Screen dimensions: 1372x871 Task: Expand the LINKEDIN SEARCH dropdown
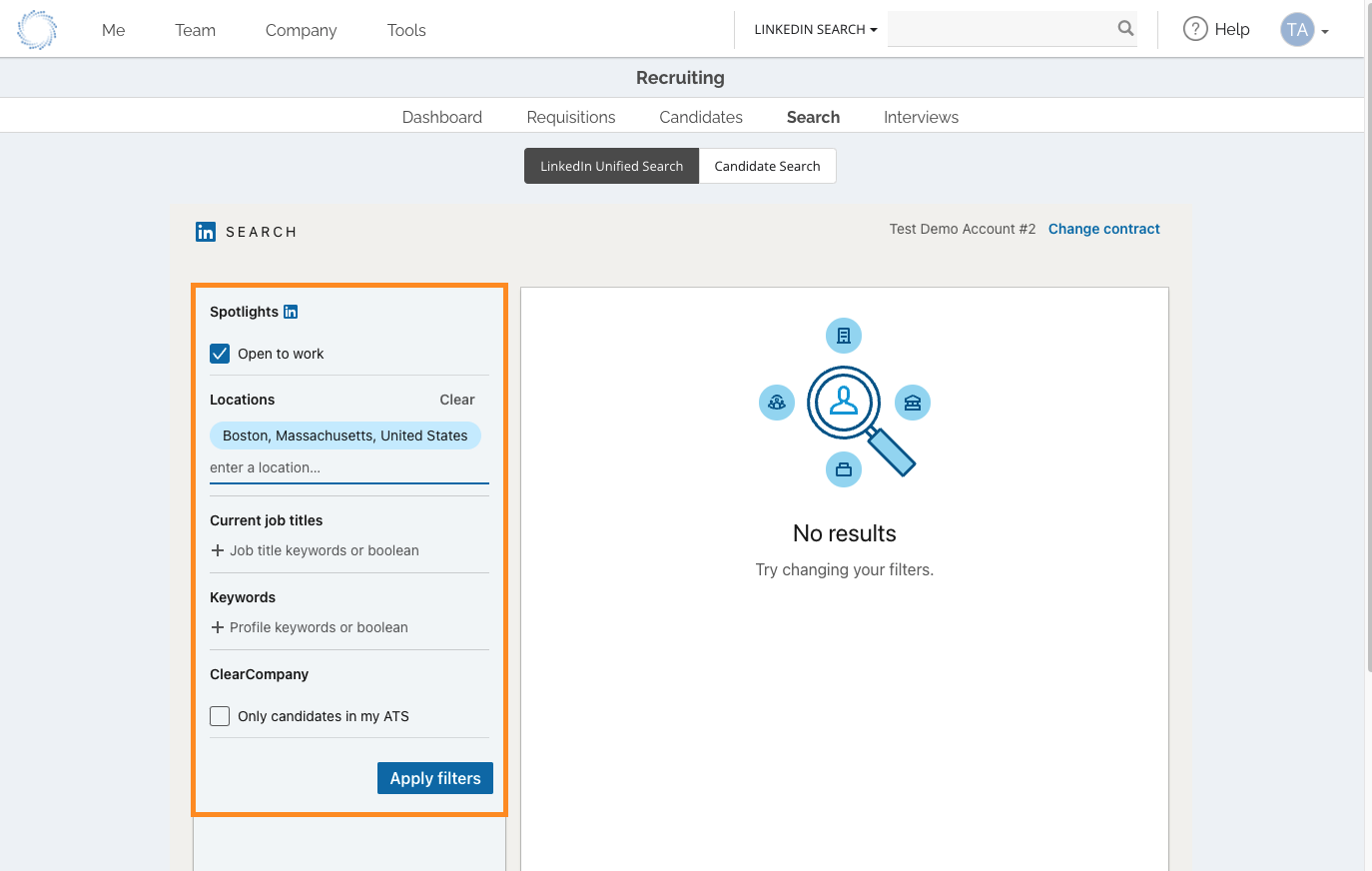click(816, 29)
